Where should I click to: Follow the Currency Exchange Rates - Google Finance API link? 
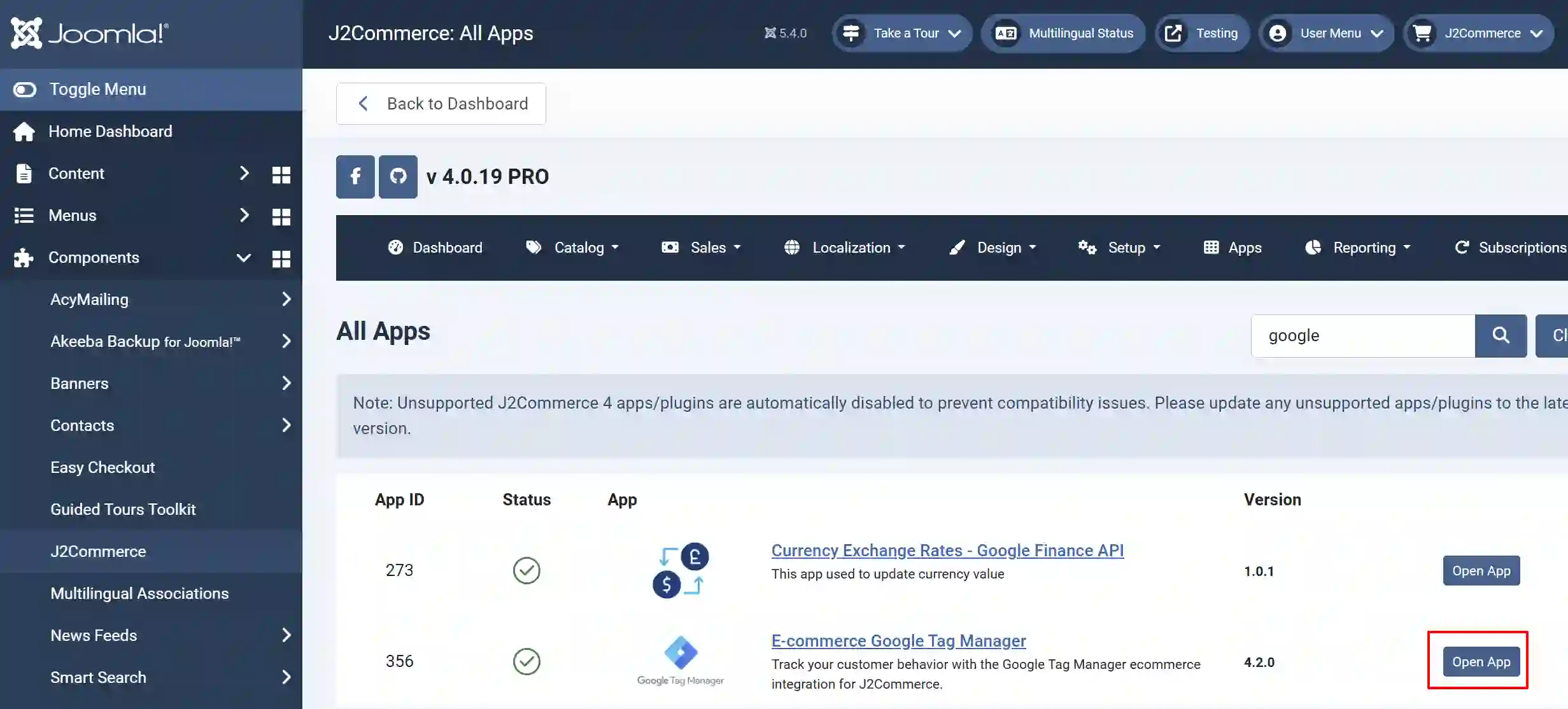947,551
